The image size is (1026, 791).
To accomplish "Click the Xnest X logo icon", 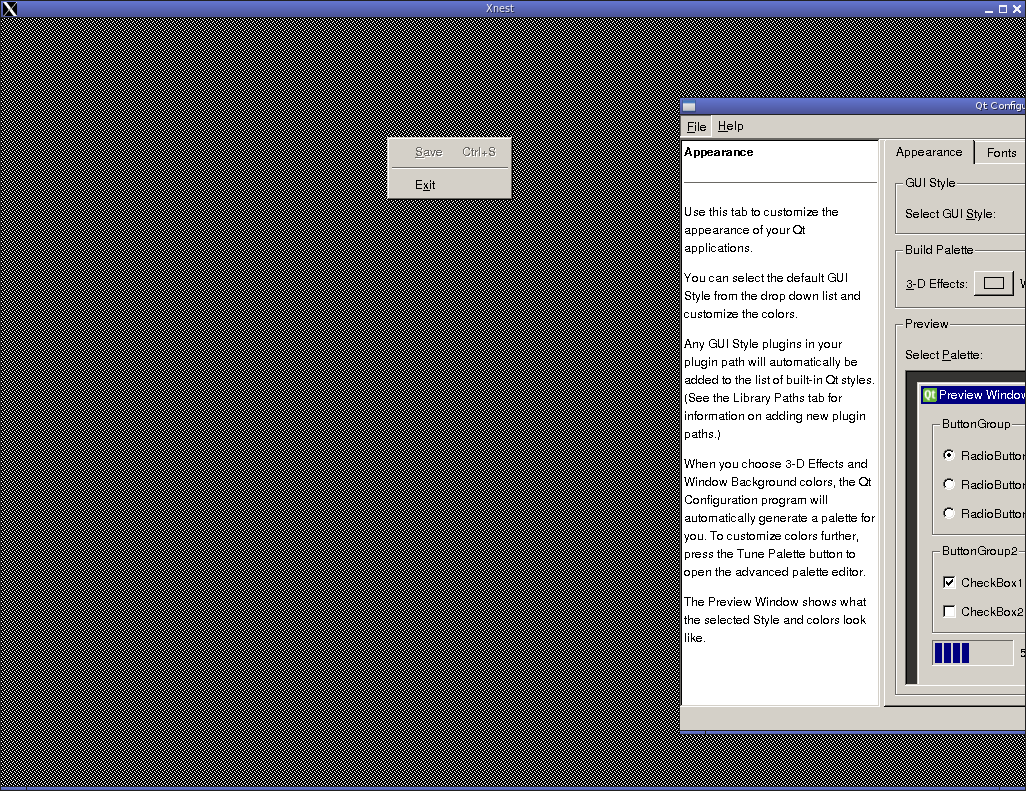I will pos(9,9).
